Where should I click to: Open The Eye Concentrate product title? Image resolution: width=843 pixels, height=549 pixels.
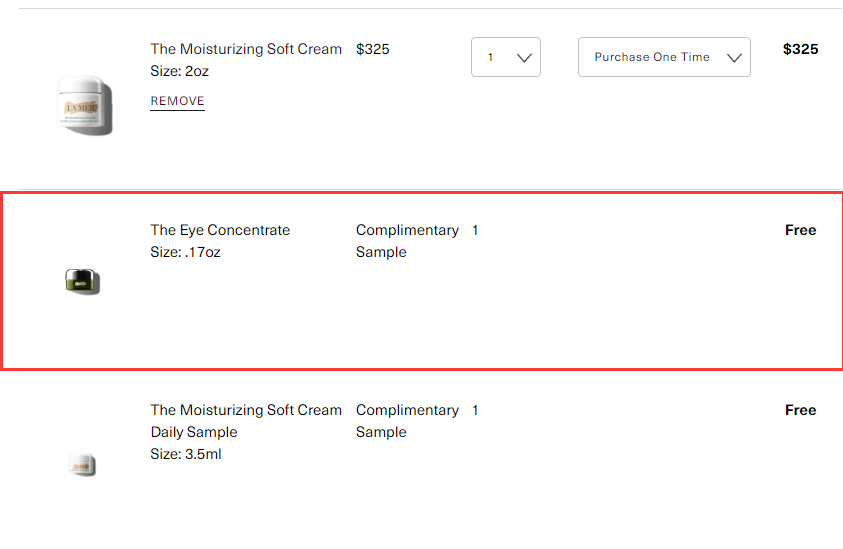(x=220, y=230)
